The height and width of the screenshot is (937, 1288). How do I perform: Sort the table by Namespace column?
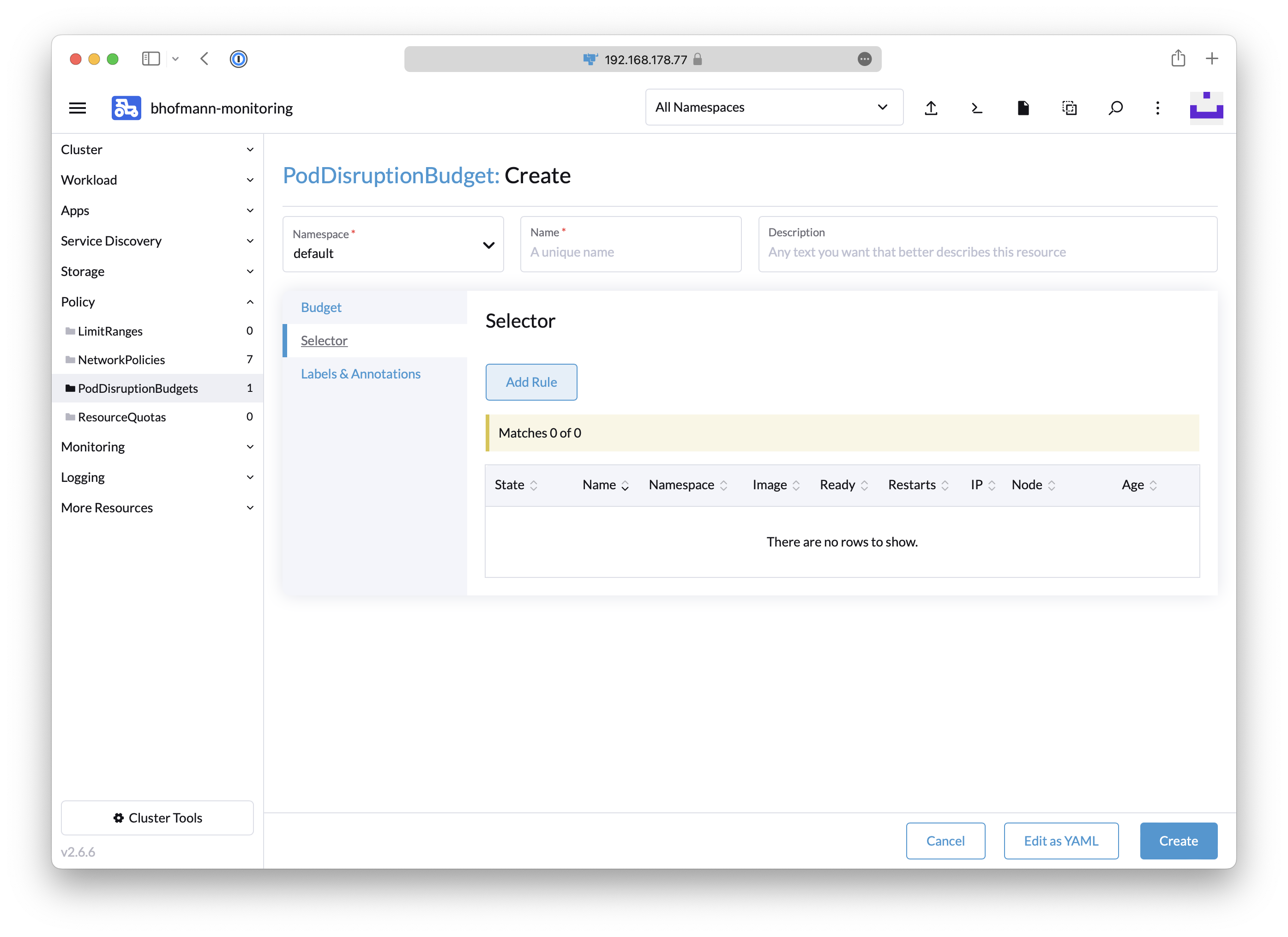[x=688, y=485]
